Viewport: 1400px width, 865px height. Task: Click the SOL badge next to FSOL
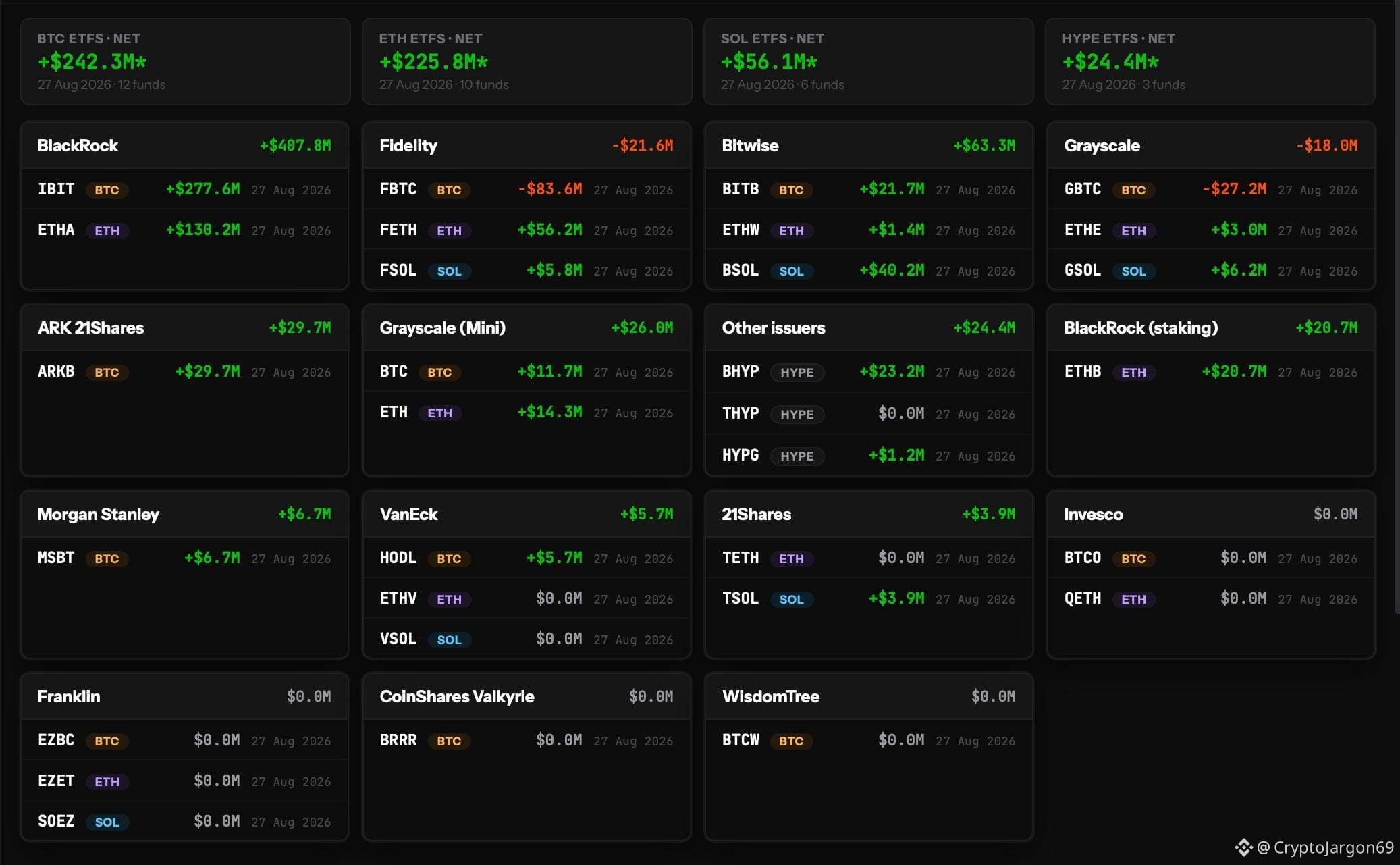(x=449, y=271)
